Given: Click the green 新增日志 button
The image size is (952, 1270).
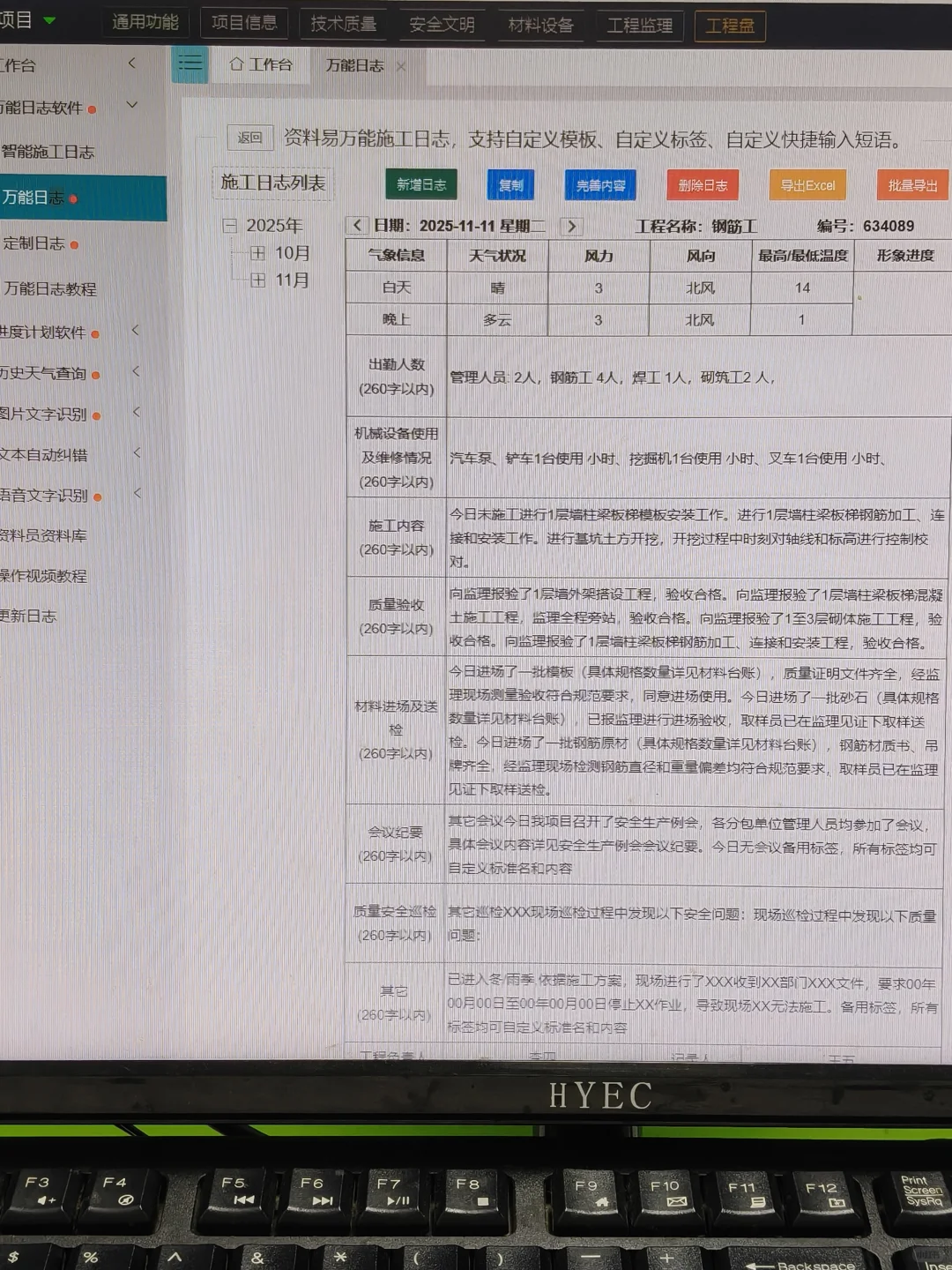Looking at the screenshot, I should pos(420,185).
